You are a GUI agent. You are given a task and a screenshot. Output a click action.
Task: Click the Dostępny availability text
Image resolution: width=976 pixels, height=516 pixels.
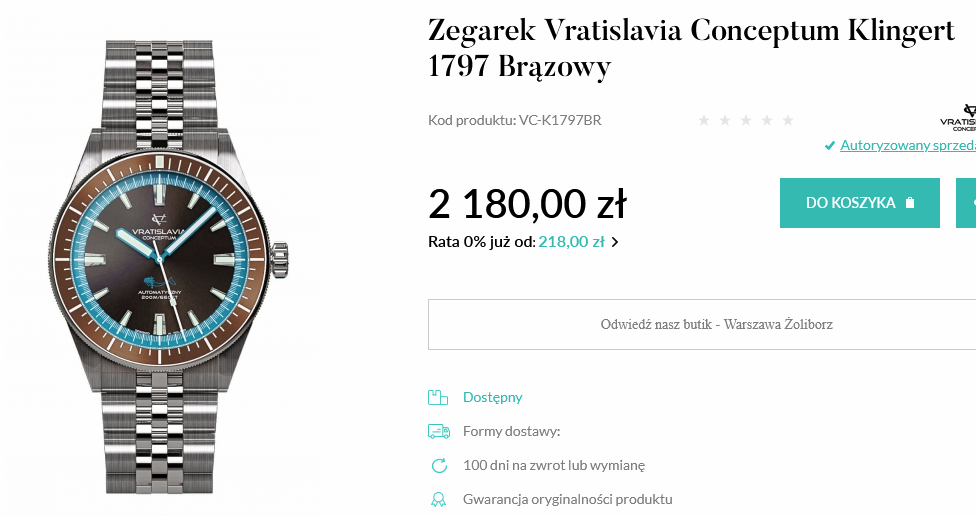click(492, 397)
